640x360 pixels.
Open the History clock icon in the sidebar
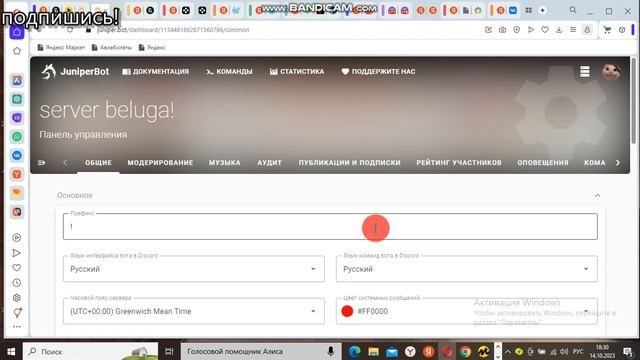[x=17, y=283]
